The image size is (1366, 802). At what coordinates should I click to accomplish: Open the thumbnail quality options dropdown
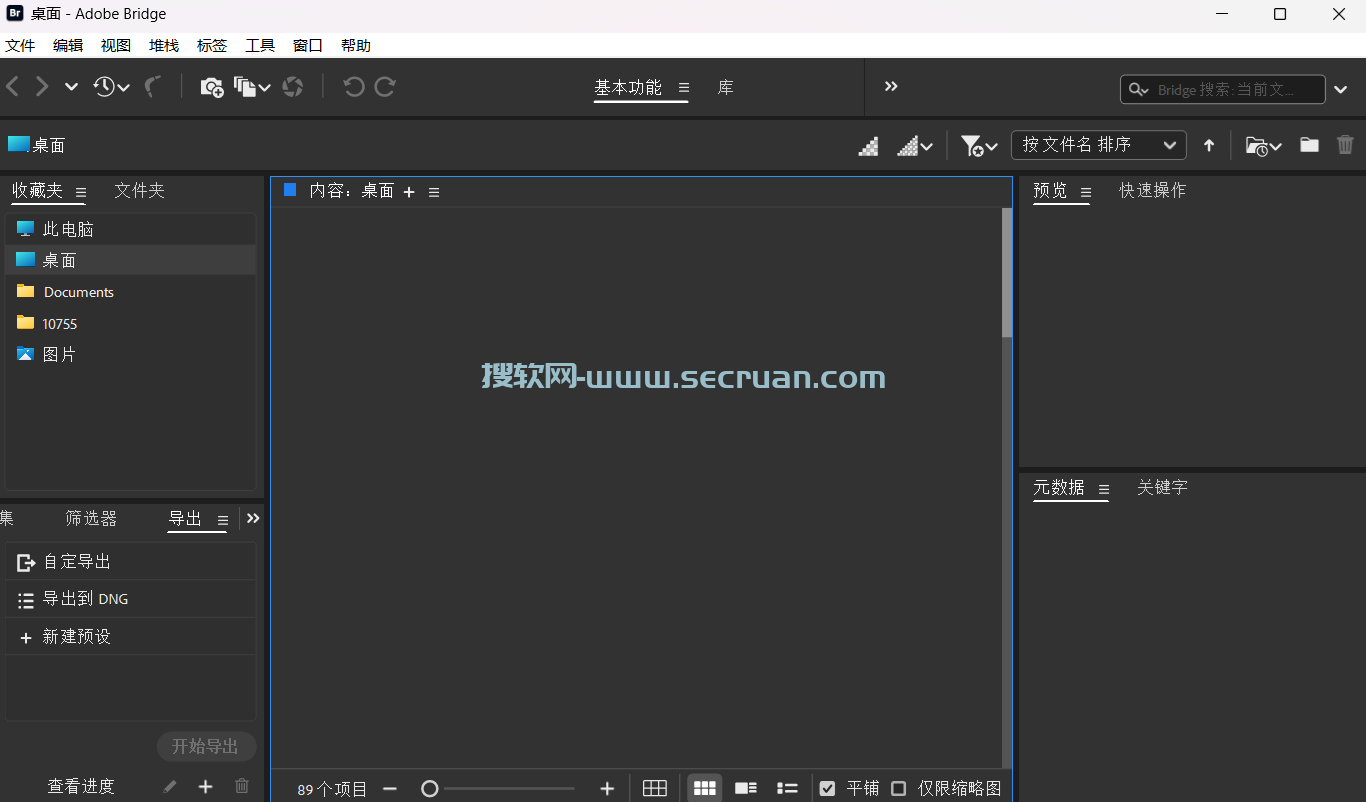(x=915, y=146)
